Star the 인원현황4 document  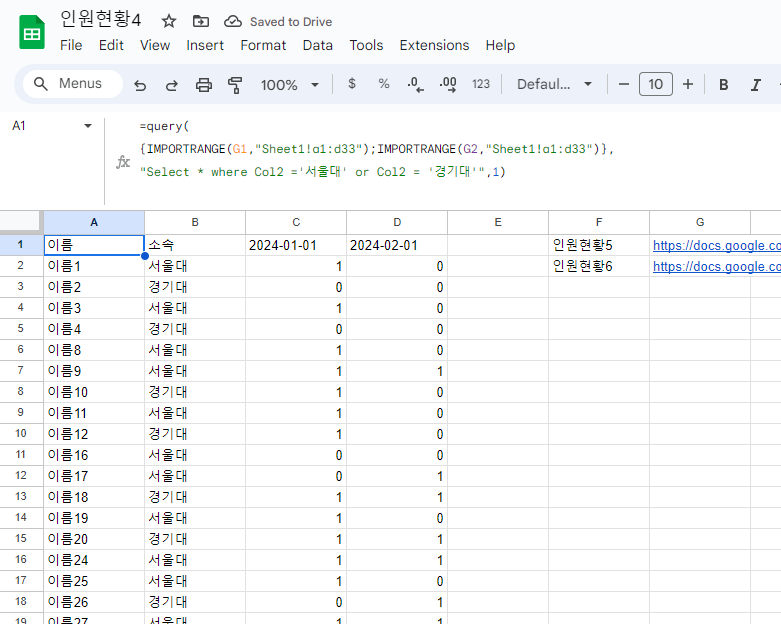tap(169, 21)
